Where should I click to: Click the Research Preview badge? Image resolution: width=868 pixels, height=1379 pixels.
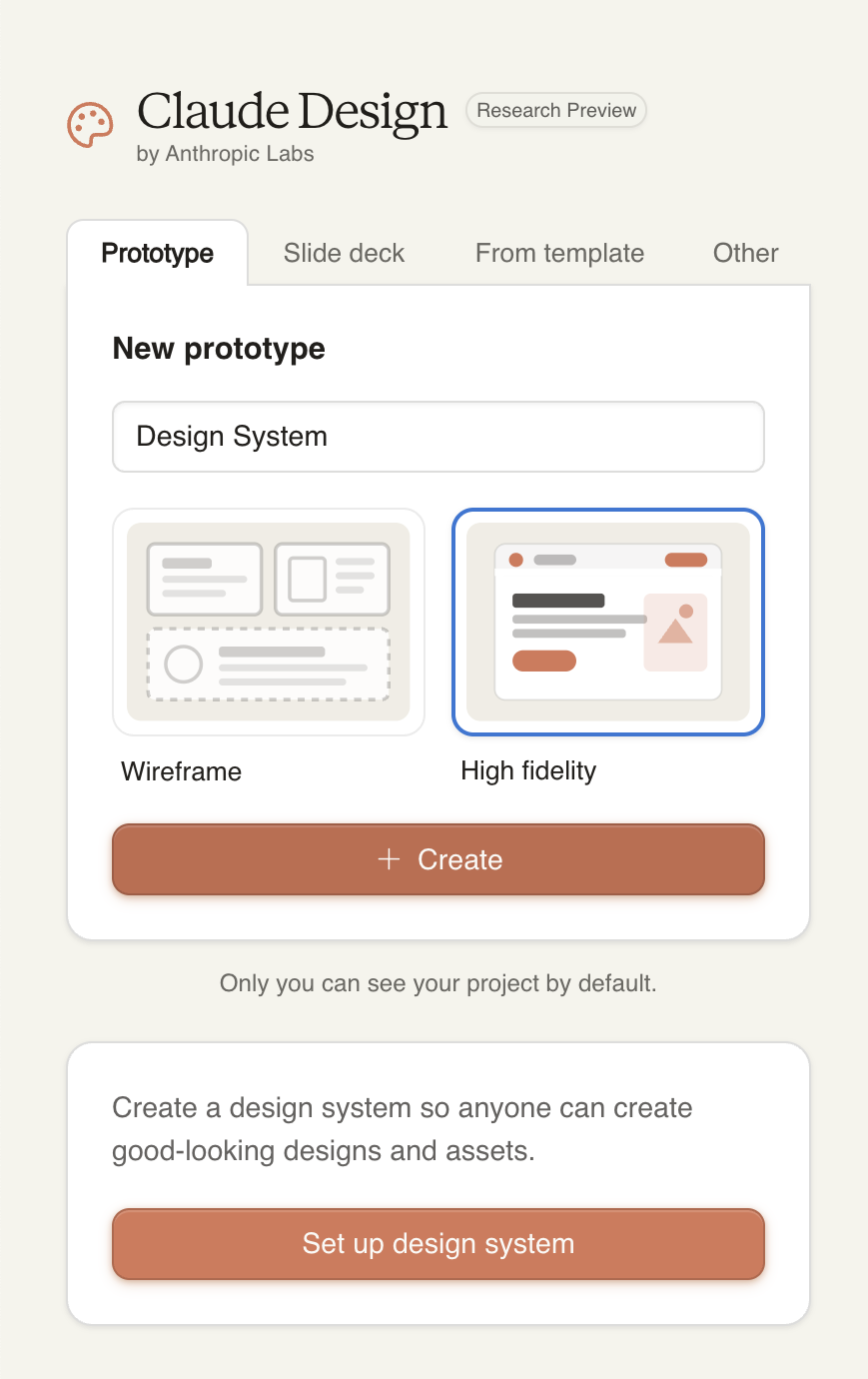(556, 110)
